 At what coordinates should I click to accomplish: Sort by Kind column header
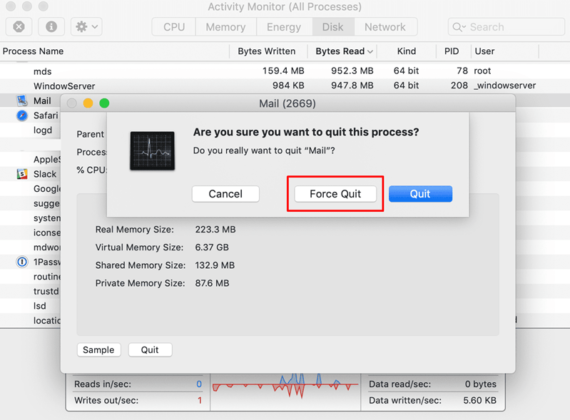click(406, 51)
